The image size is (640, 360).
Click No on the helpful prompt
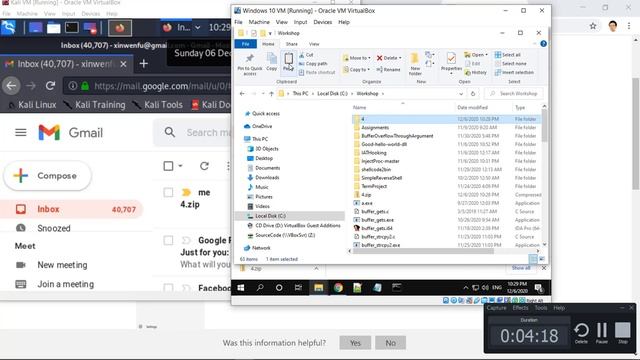[x=390, y=343]
